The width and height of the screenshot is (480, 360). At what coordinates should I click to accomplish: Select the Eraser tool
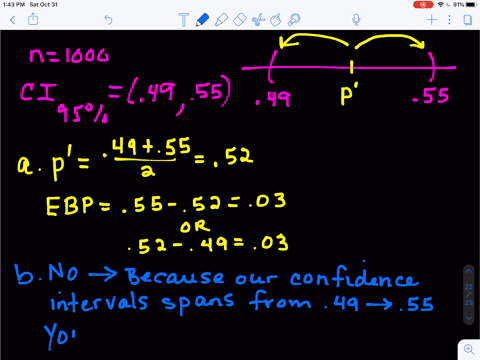(x=239, y=20)
